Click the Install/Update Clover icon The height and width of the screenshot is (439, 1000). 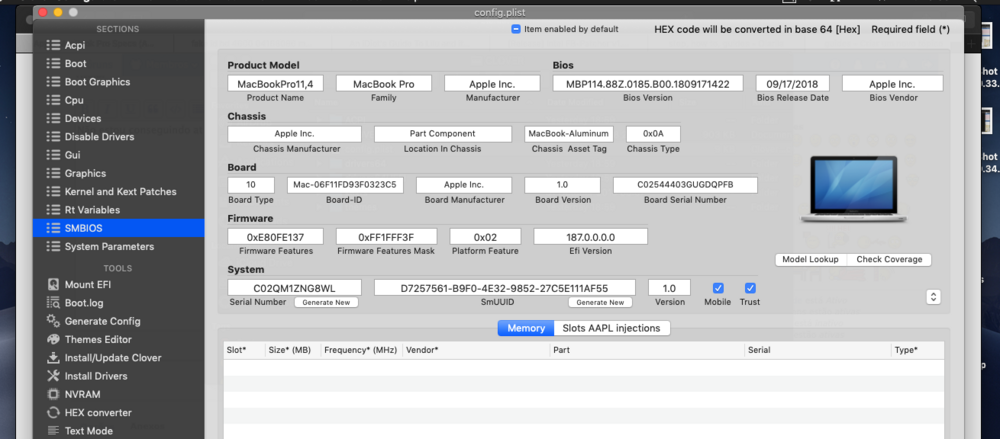click(51, 357)
